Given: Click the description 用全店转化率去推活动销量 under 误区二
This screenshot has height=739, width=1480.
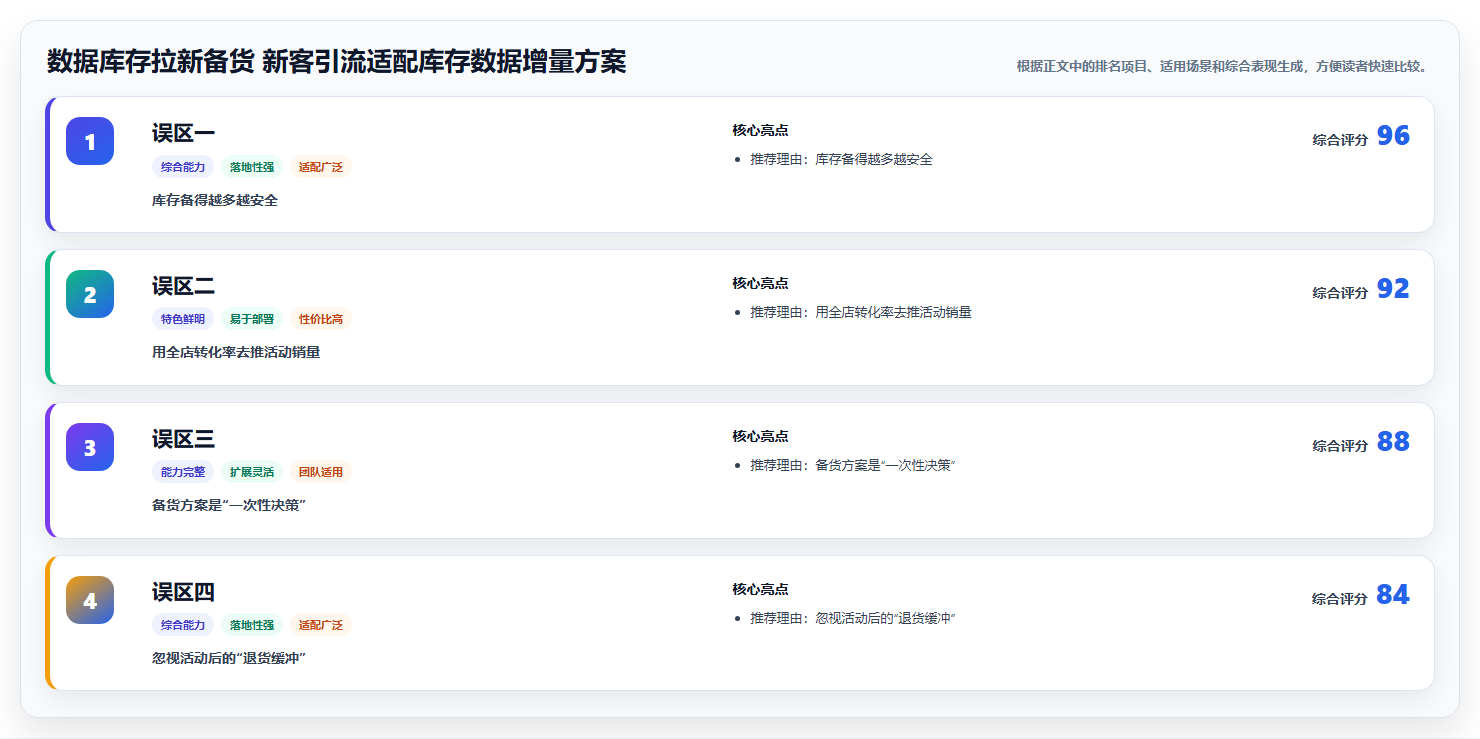Looking at the screenshot, I should 236,353.
